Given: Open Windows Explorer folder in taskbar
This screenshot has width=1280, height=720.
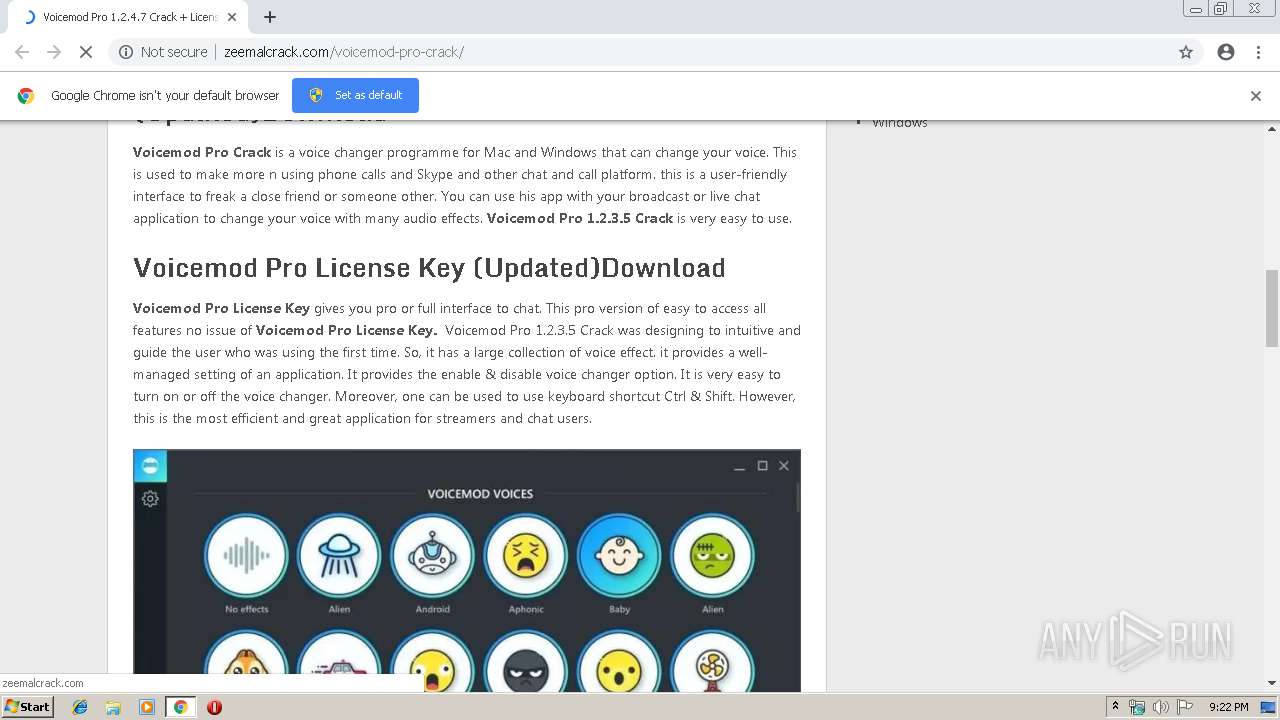Looking at the screenshot, I should (113, 707).
